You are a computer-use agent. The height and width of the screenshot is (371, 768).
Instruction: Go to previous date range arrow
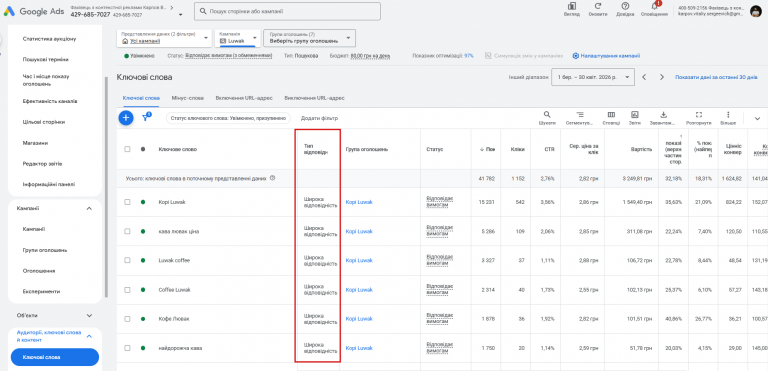click(x=645, y=77)
